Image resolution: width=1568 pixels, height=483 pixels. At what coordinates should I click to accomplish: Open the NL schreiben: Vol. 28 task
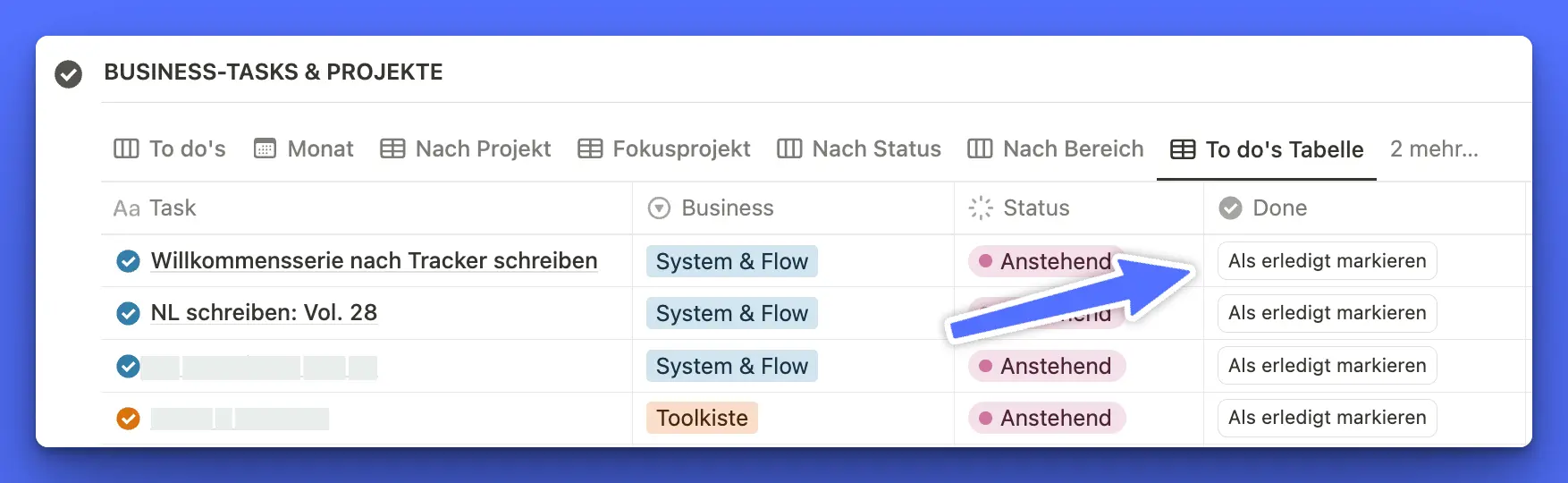(x=264, y=313)
